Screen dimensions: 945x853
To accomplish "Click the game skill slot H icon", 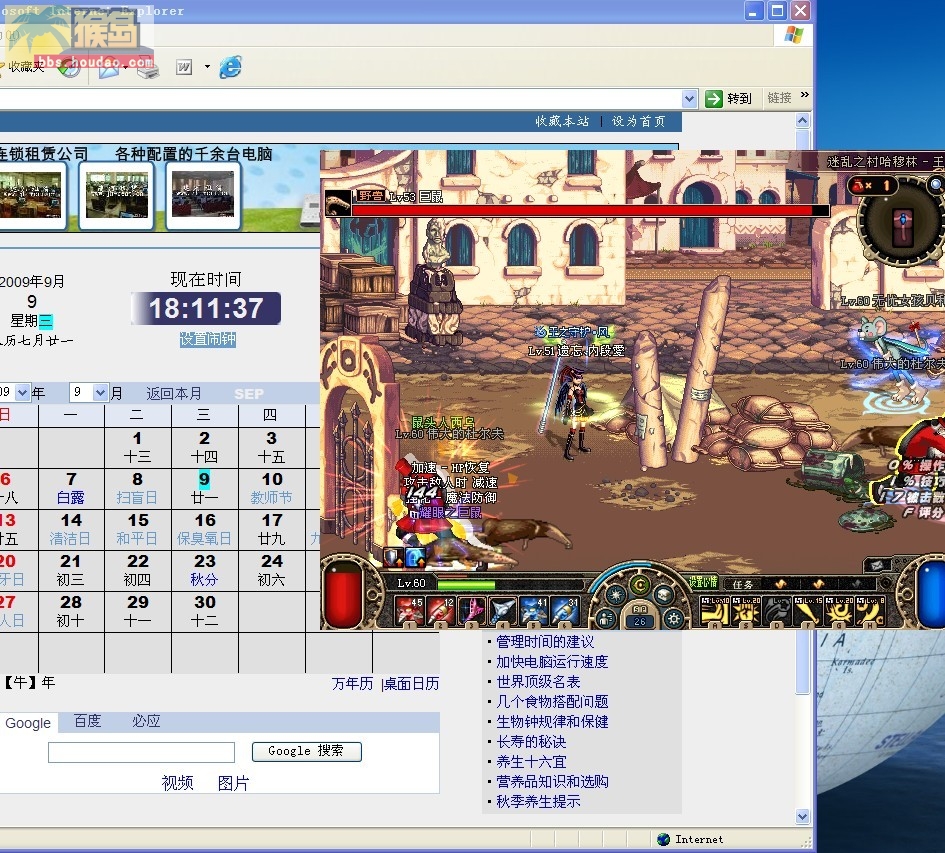I will (870, 611).
